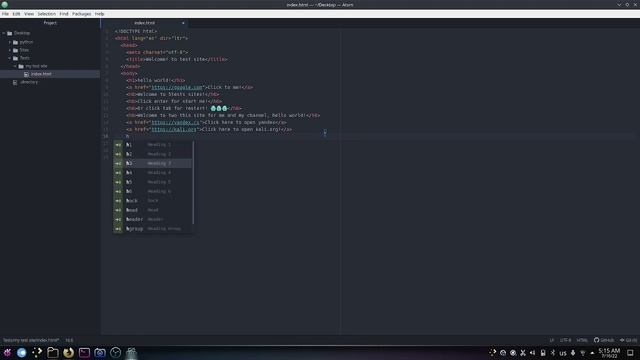Screen dimensions: 640x360
Task: Open the .directory file in tree
Action: coord(29,82)
